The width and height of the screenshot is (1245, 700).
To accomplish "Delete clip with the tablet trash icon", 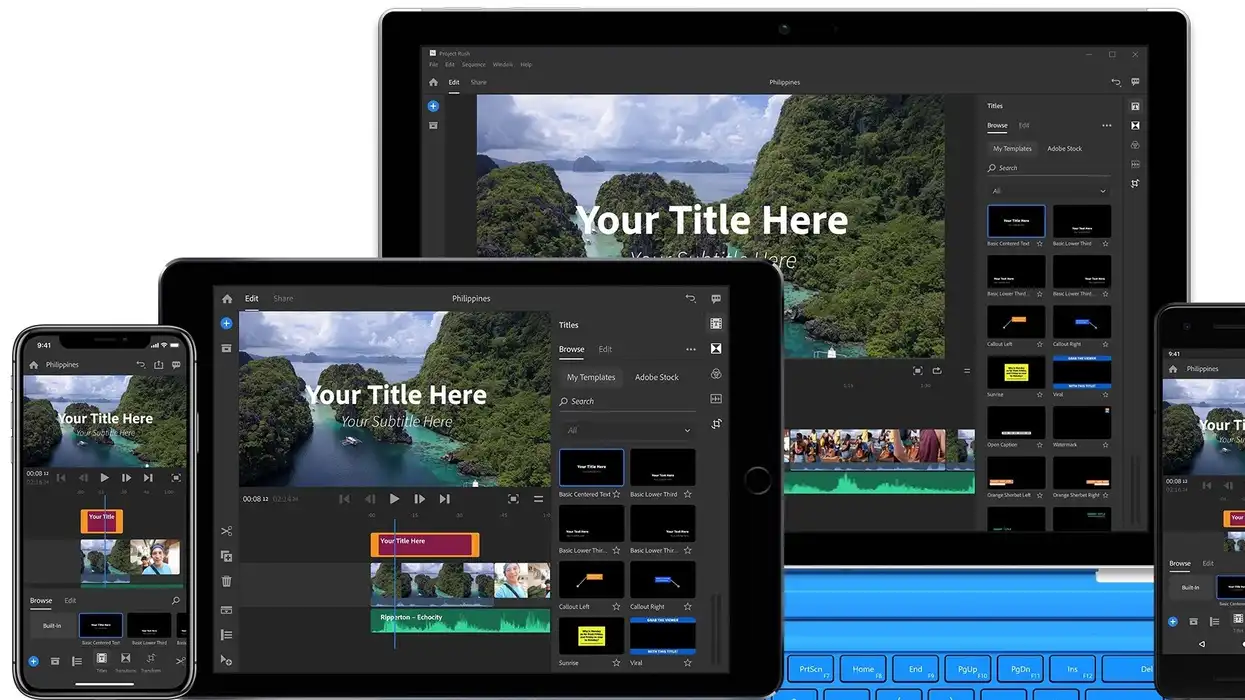I will [x=226, y=581].
